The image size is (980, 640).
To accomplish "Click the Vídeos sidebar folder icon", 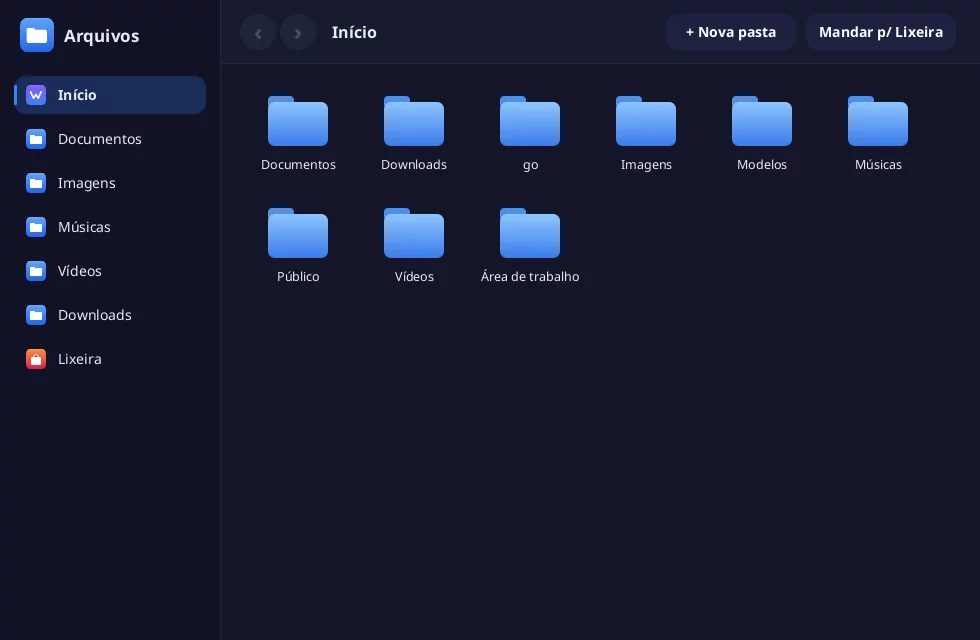I will tap(36, 271).
